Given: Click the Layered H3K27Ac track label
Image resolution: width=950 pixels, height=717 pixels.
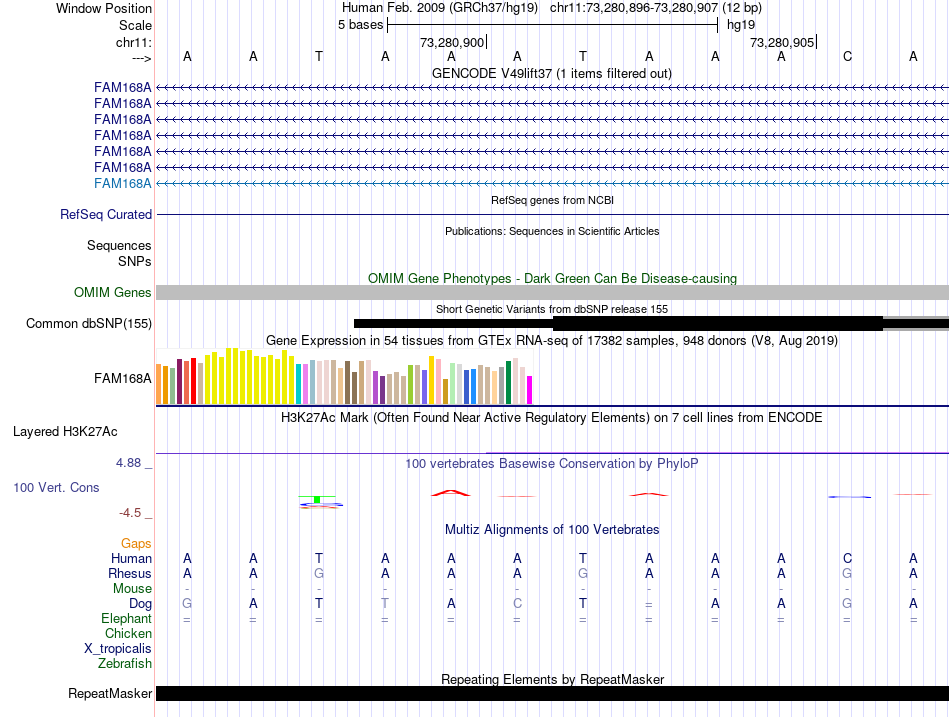Looking at the screenshot, I should click(x=65, y=432).
